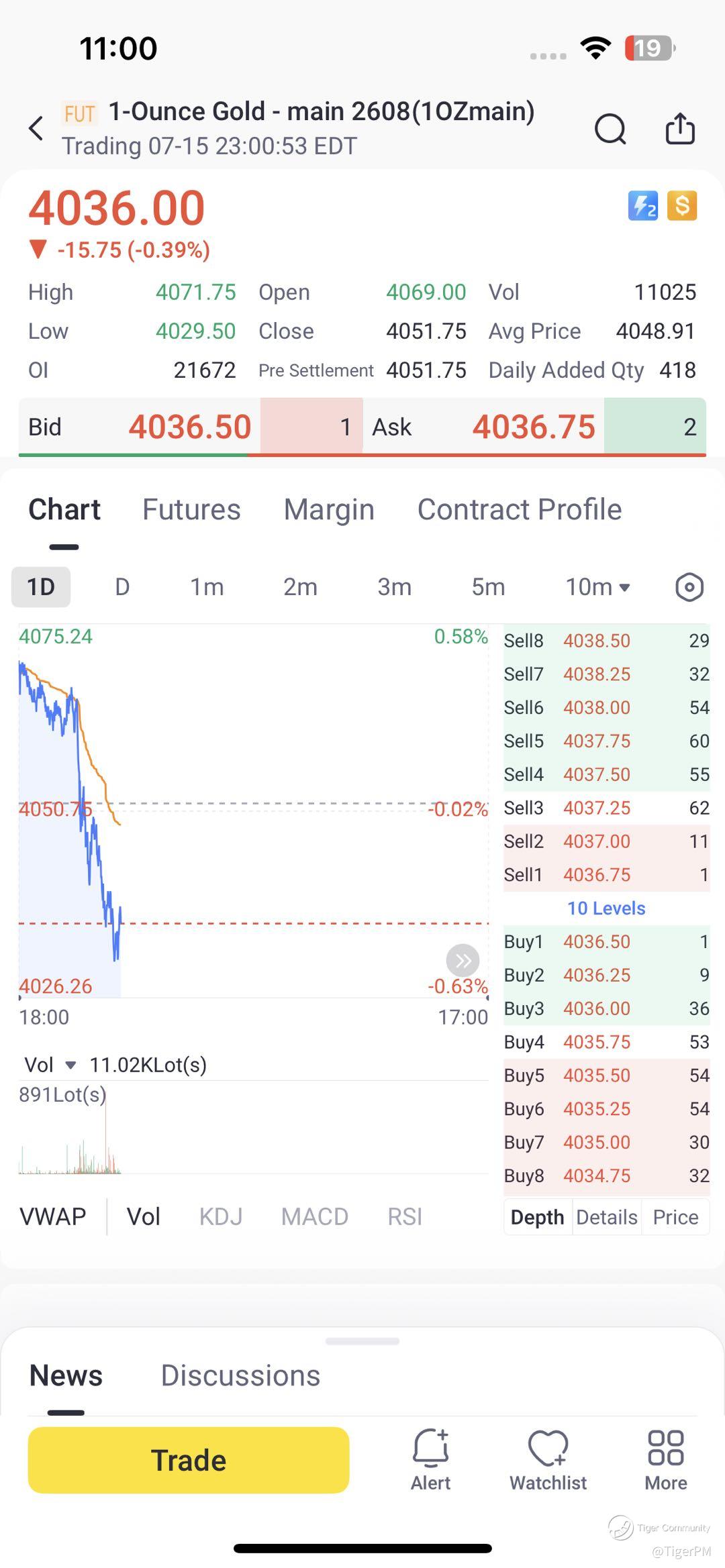The width and height of the screenshot is (725, 1568).
Task: Expand chart with double-arrow button
Action: point(463,961)
